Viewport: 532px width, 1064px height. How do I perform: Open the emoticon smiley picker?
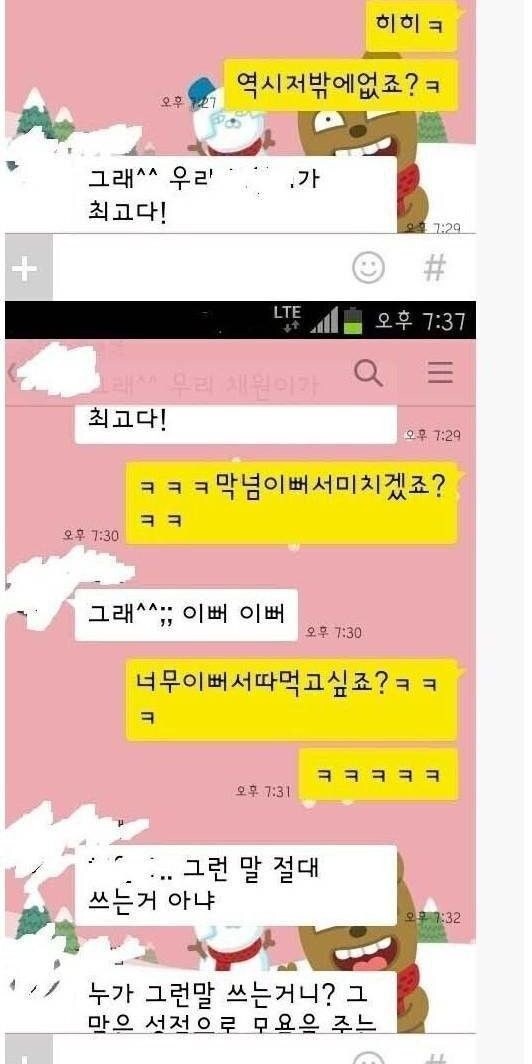[368, 268]
